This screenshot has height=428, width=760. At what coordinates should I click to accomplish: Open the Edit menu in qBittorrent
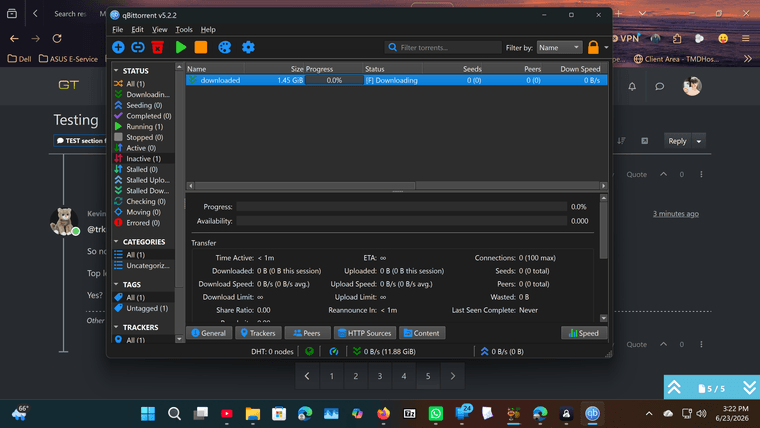tap(137, 30)
